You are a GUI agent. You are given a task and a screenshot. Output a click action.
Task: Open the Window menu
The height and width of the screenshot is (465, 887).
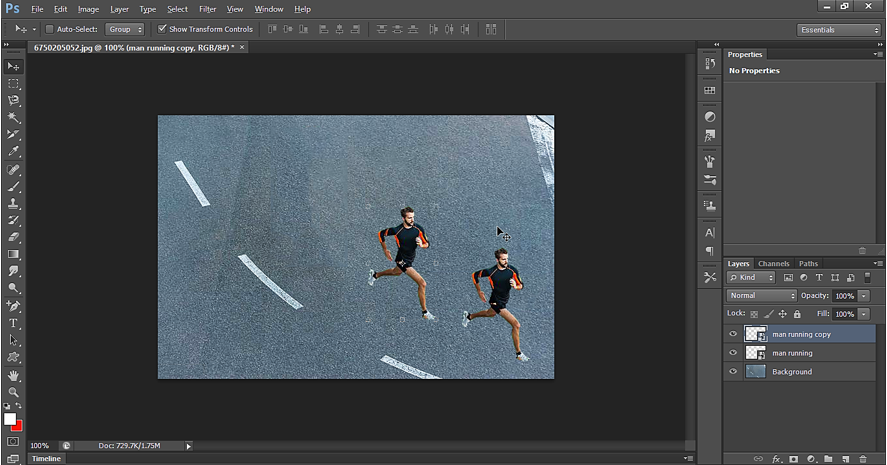coord(269,9)
